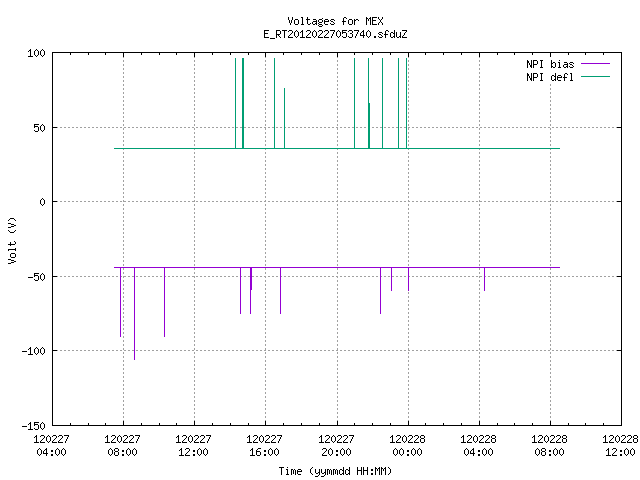Click the filename 'E_RT20120227053740.sfduZ'

click(335, 34)
